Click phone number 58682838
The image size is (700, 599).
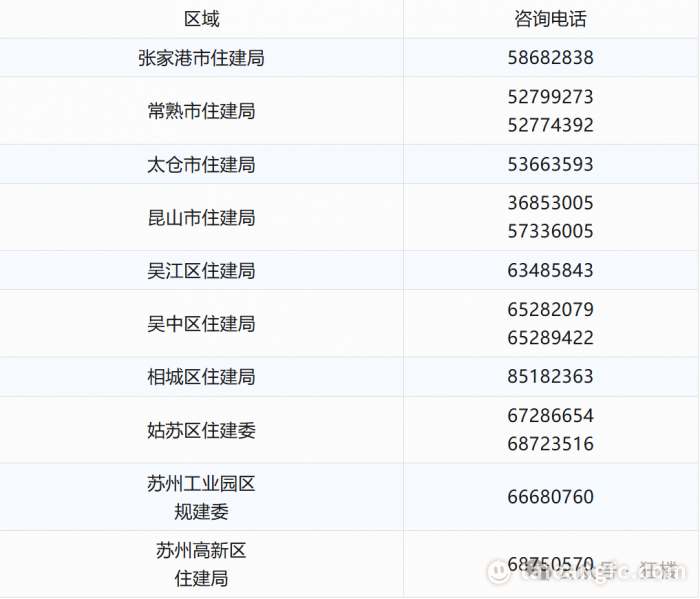pyautogui.click(x=550, y=58)
